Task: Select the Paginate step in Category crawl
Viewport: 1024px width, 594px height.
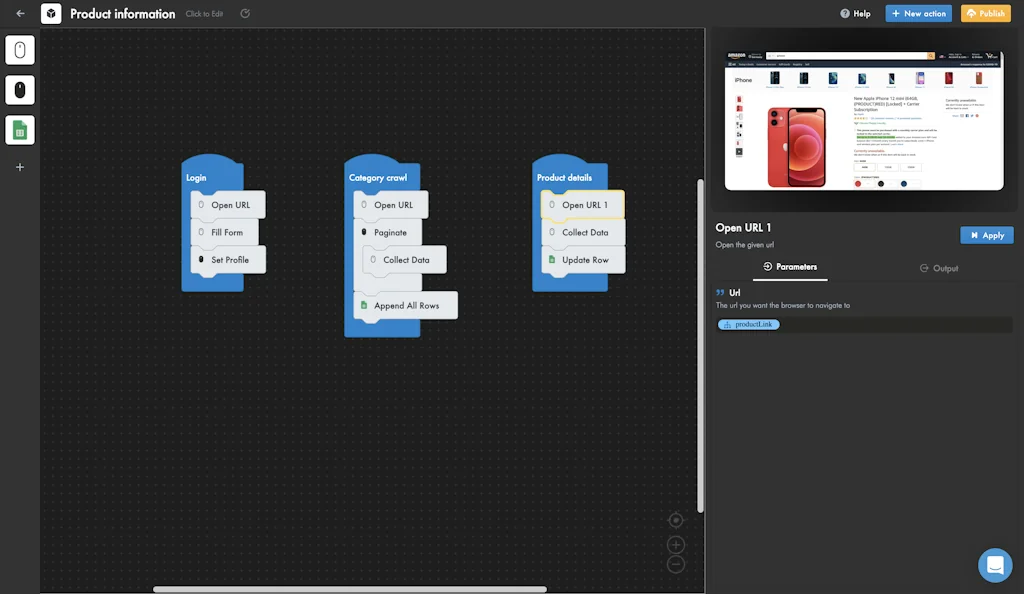Action: 390,232
